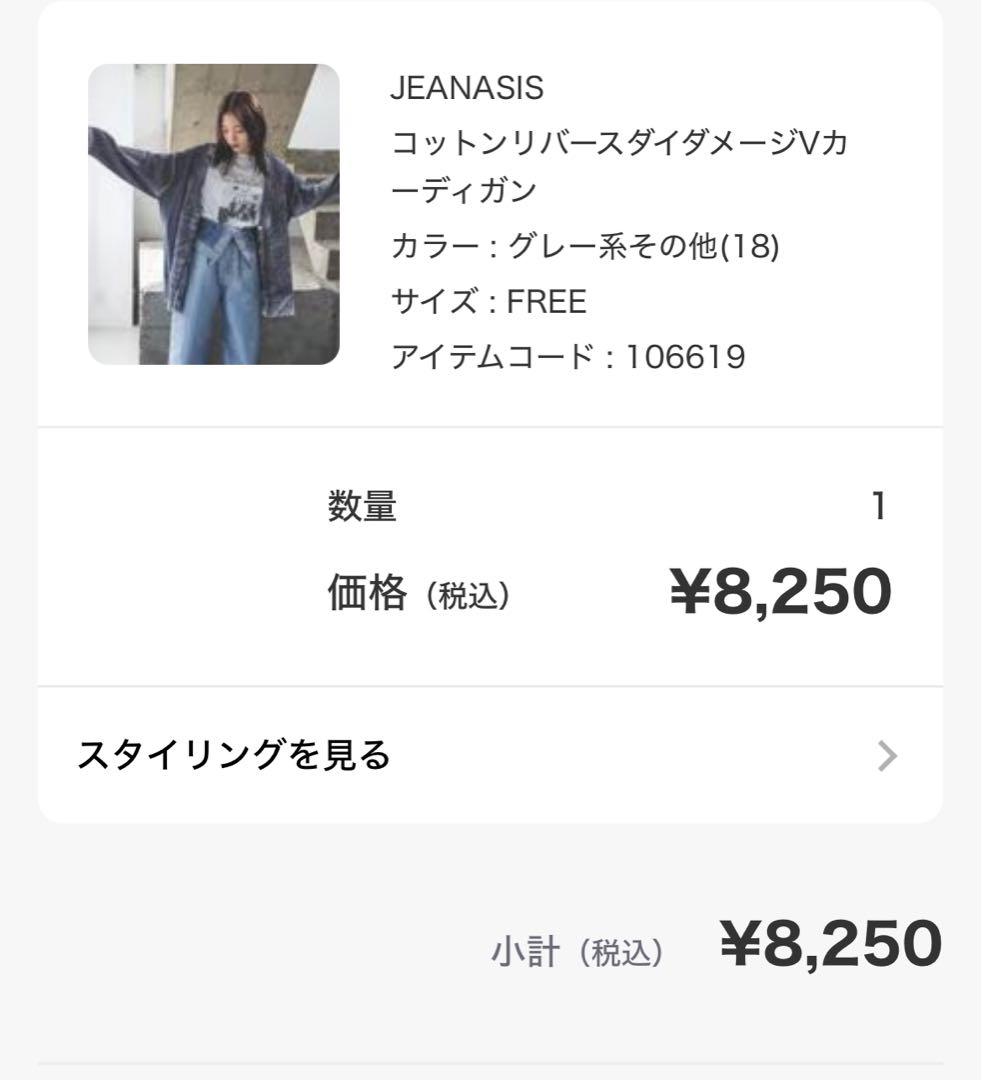Click the item code number 106619

tap(685, 357)
